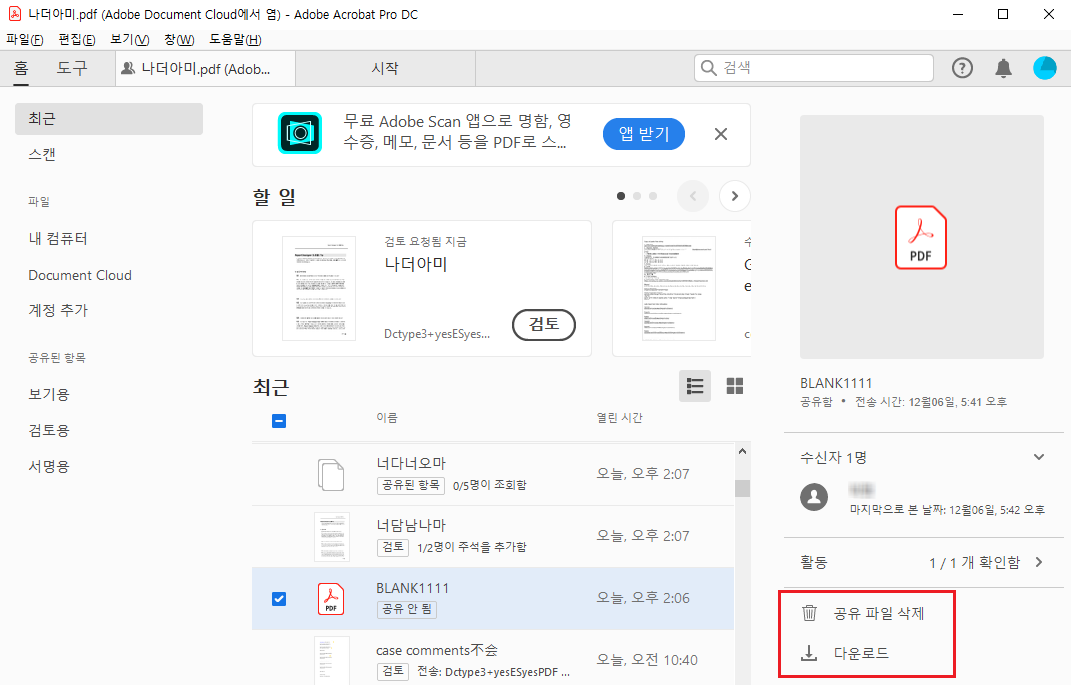Go to next to-do card

pos(734,196)
